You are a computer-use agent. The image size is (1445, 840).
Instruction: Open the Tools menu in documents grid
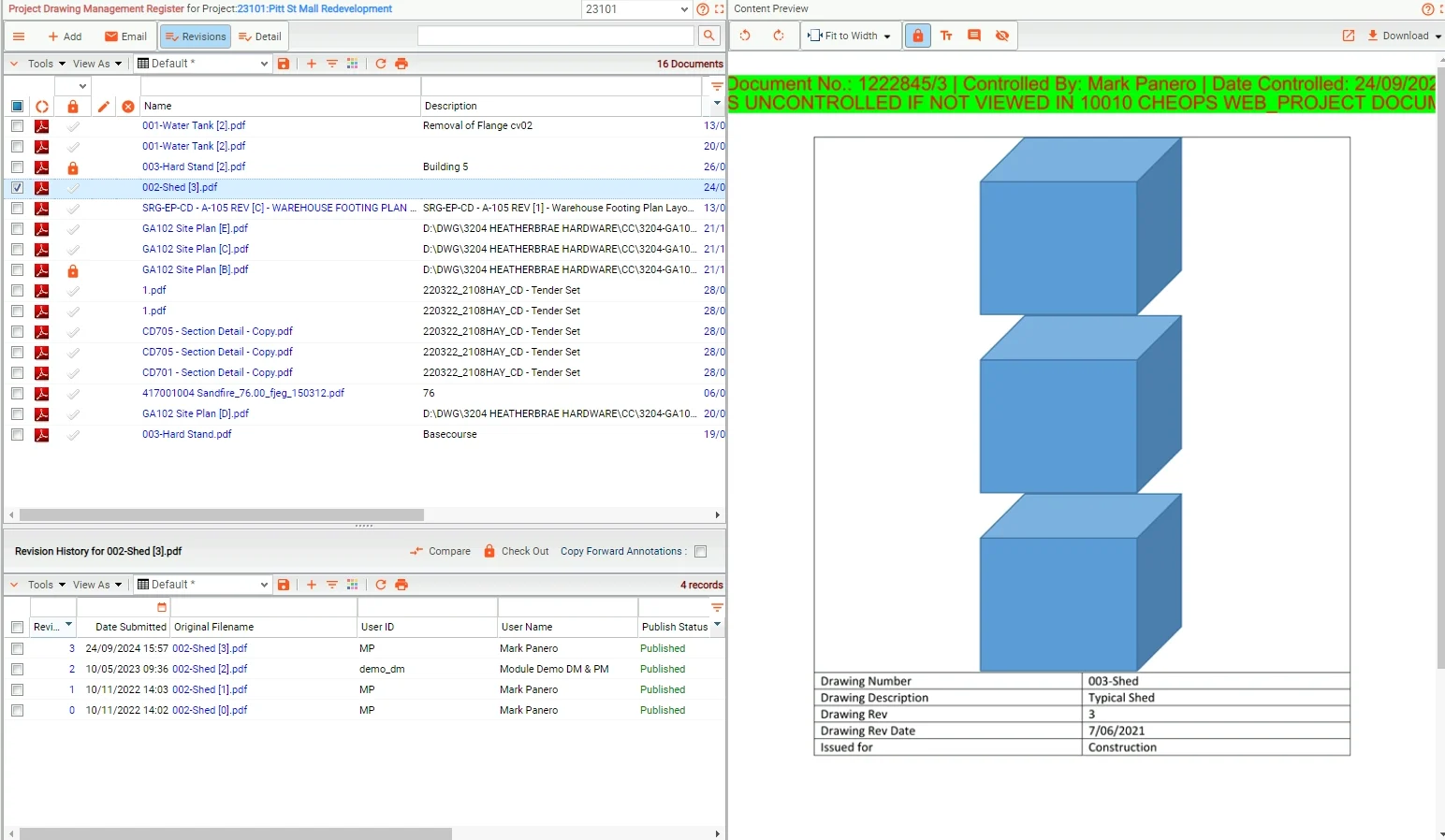(x=47, y=64)
